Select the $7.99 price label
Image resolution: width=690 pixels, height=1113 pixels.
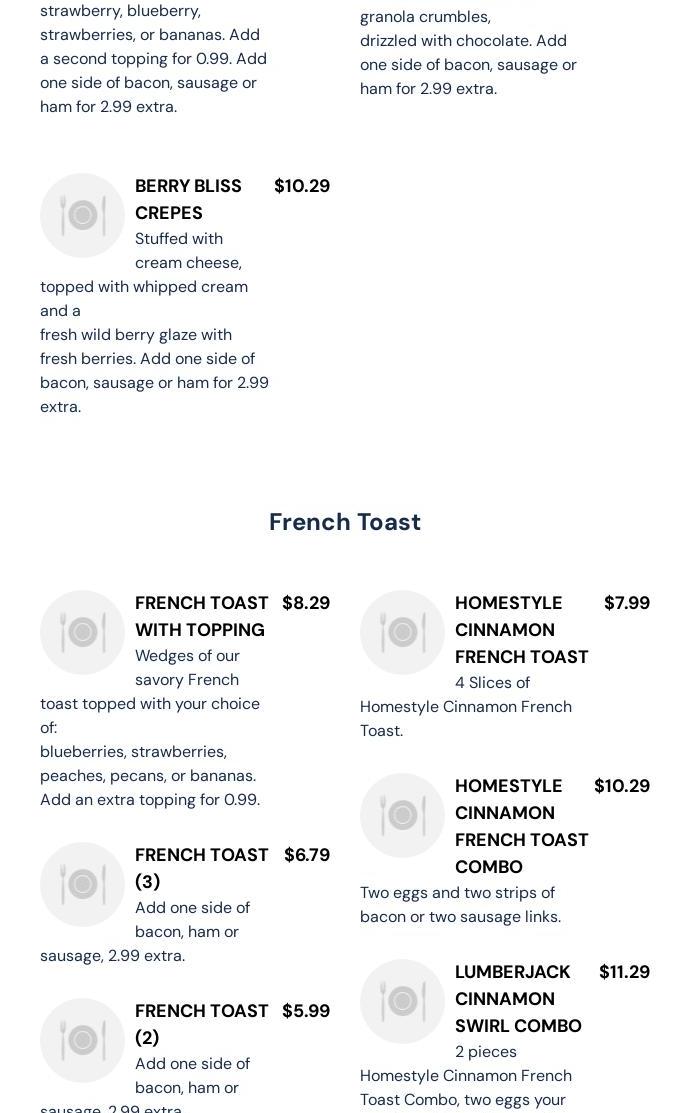click(627, 603)
